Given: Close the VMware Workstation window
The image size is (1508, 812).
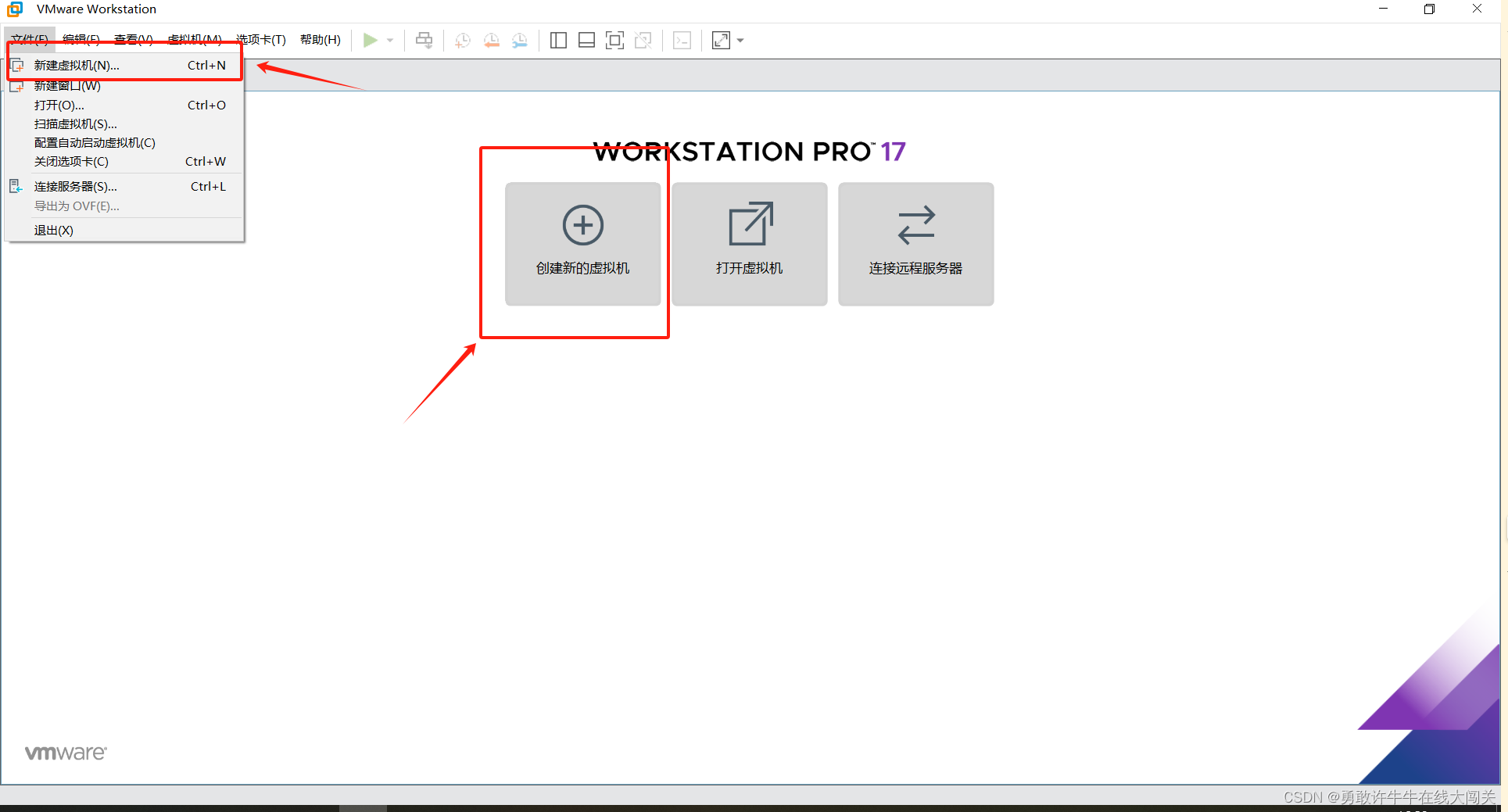Looking at the screenshot, I should tap(1477, 9).
